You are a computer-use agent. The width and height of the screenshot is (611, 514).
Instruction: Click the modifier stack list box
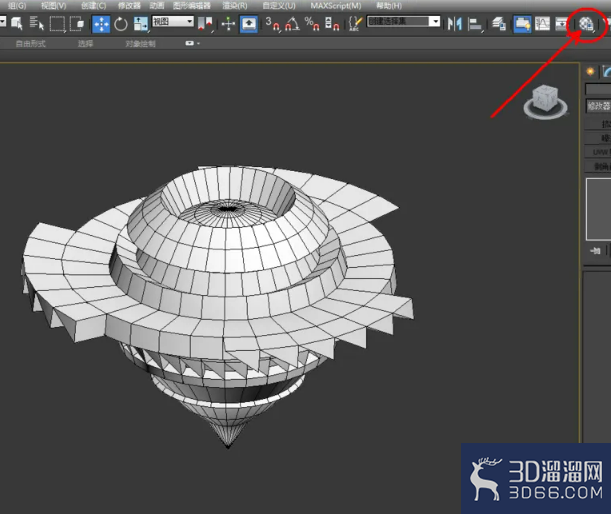[599, 209]
